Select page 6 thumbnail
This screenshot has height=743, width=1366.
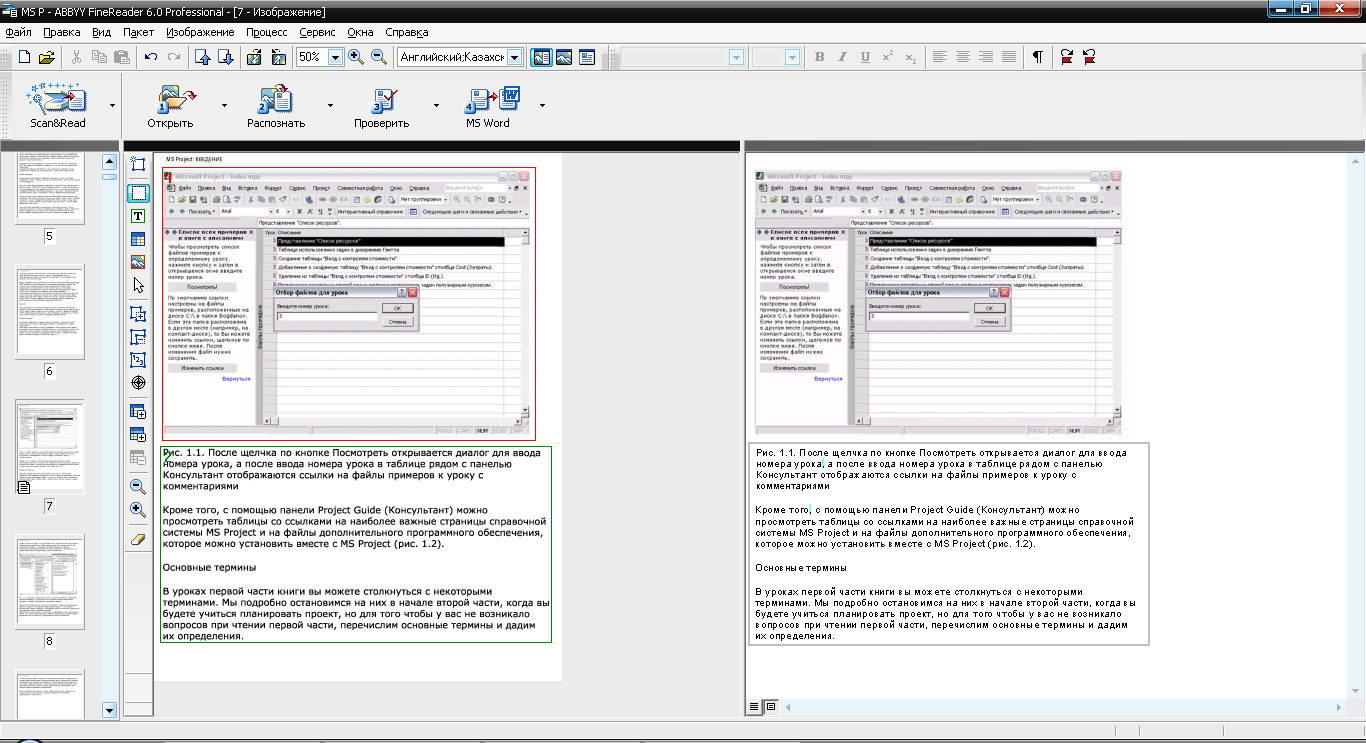point(49,312)
